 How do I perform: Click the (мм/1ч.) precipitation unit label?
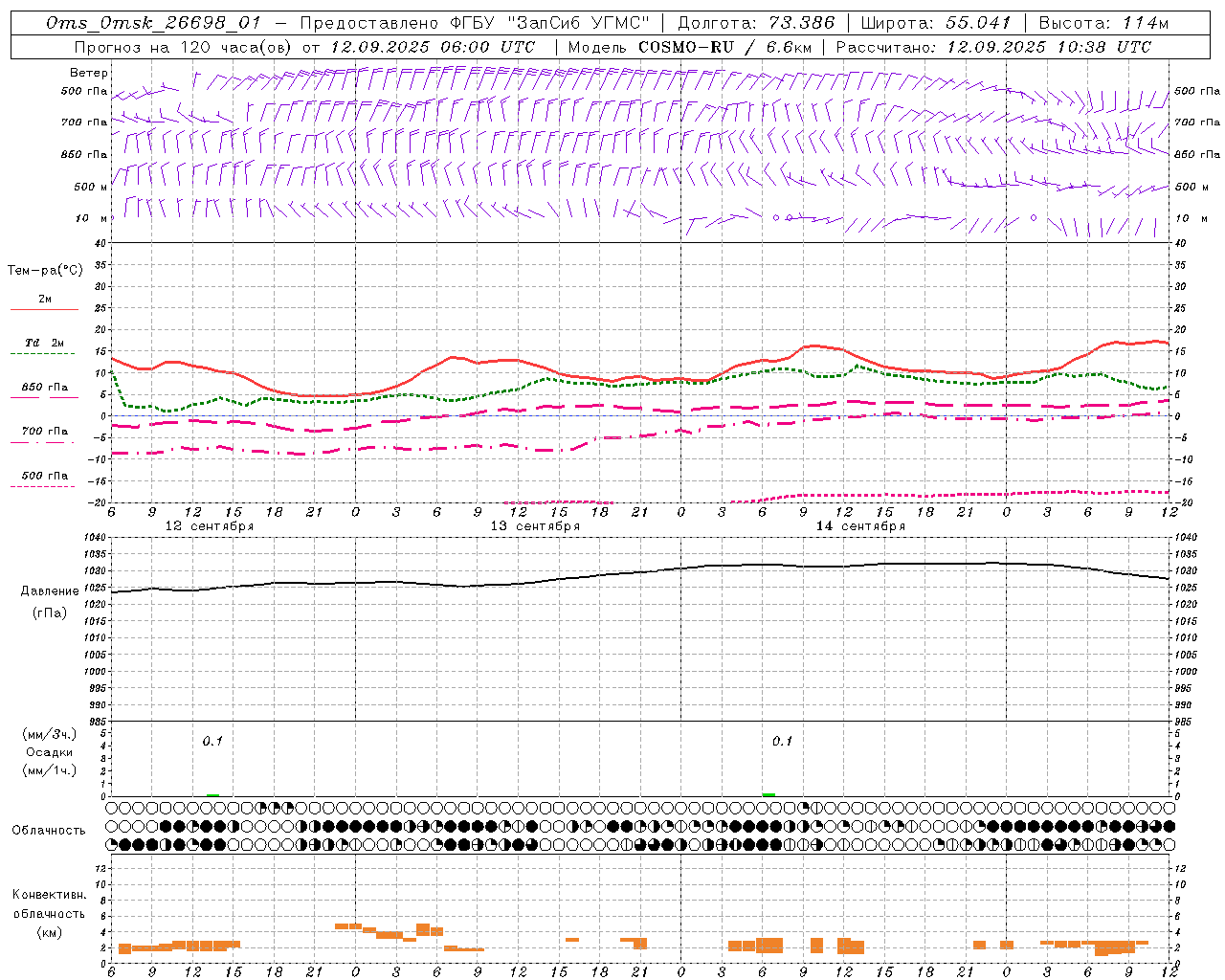tap(50, 770)
